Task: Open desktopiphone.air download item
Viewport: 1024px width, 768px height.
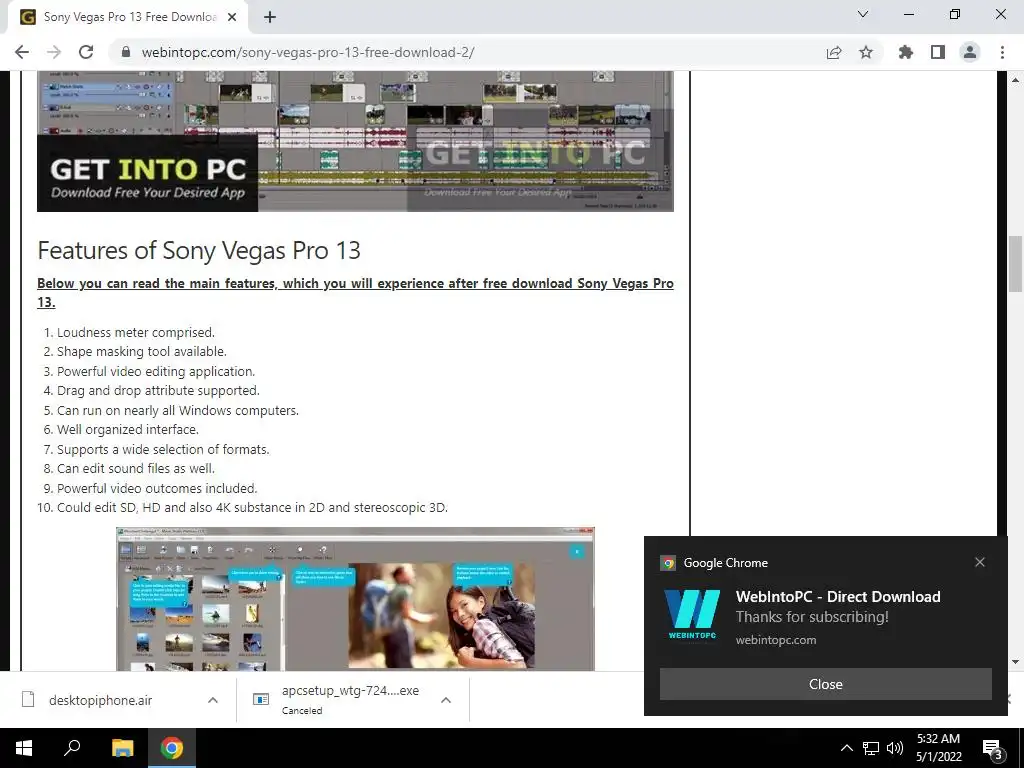Action: 101,700
